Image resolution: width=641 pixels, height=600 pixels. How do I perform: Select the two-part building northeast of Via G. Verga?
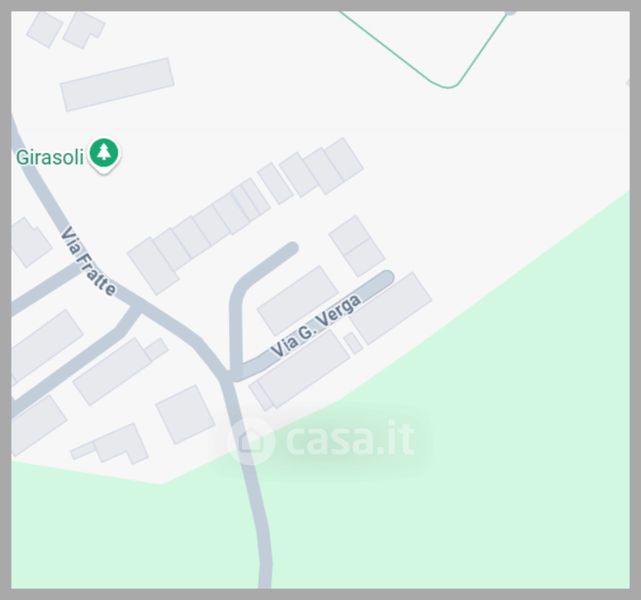356,246
